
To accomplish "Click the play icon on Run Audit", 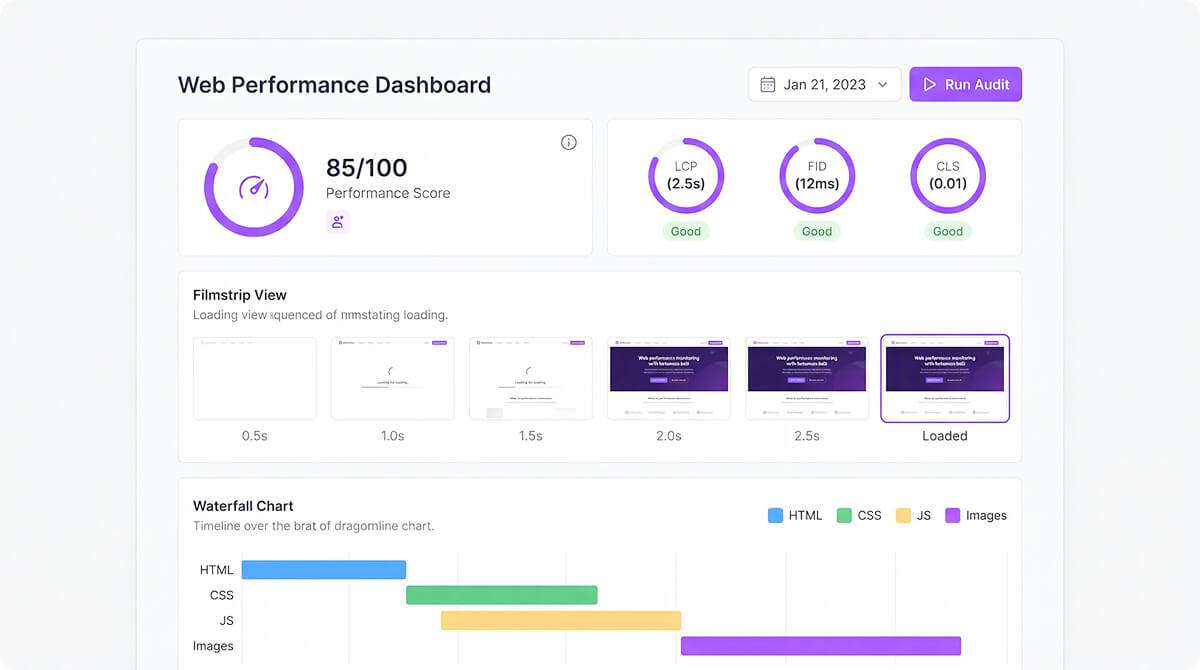I will [929, 85].
